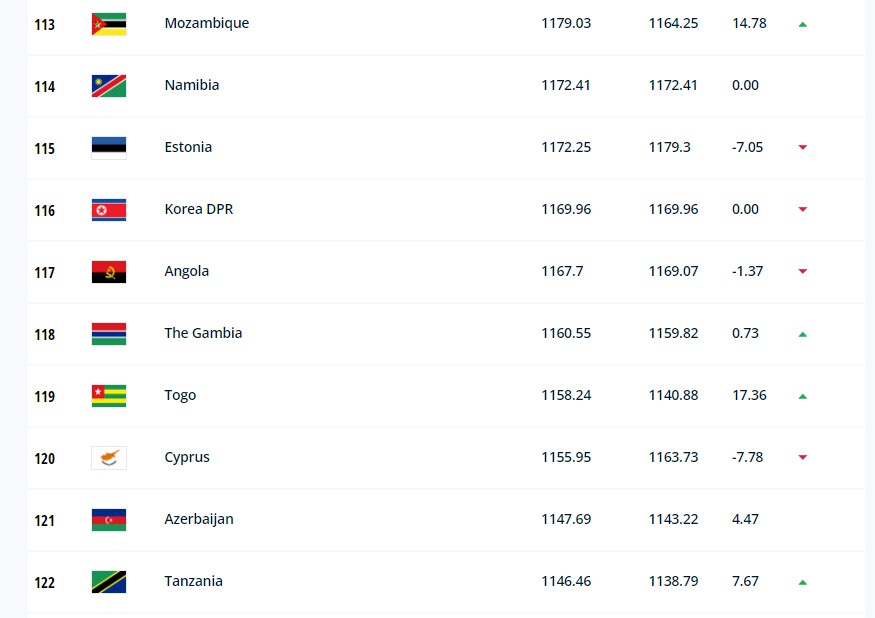This screenshot has width=875, height=618.
Task: Click the Togo flag icon
Action: pos(109,396)
